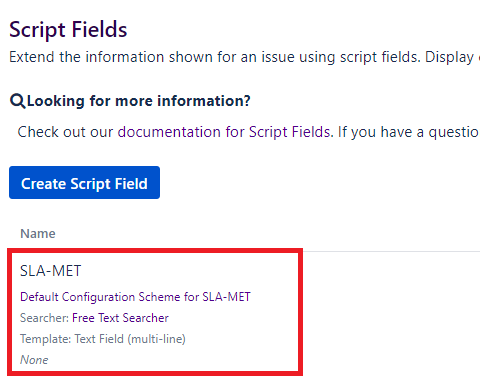The width and height of the screenshot is (480, 377).
Task: Click the Template: Text Field (multi-line) line
Action: pyautogui.click(x=103, y=339)
